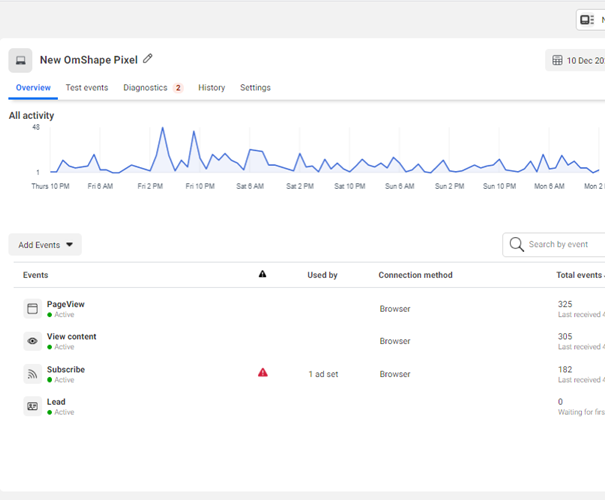This screenshot has width=605, height=500.
Task: Click the 0 total for Lead
Action: 560,402
